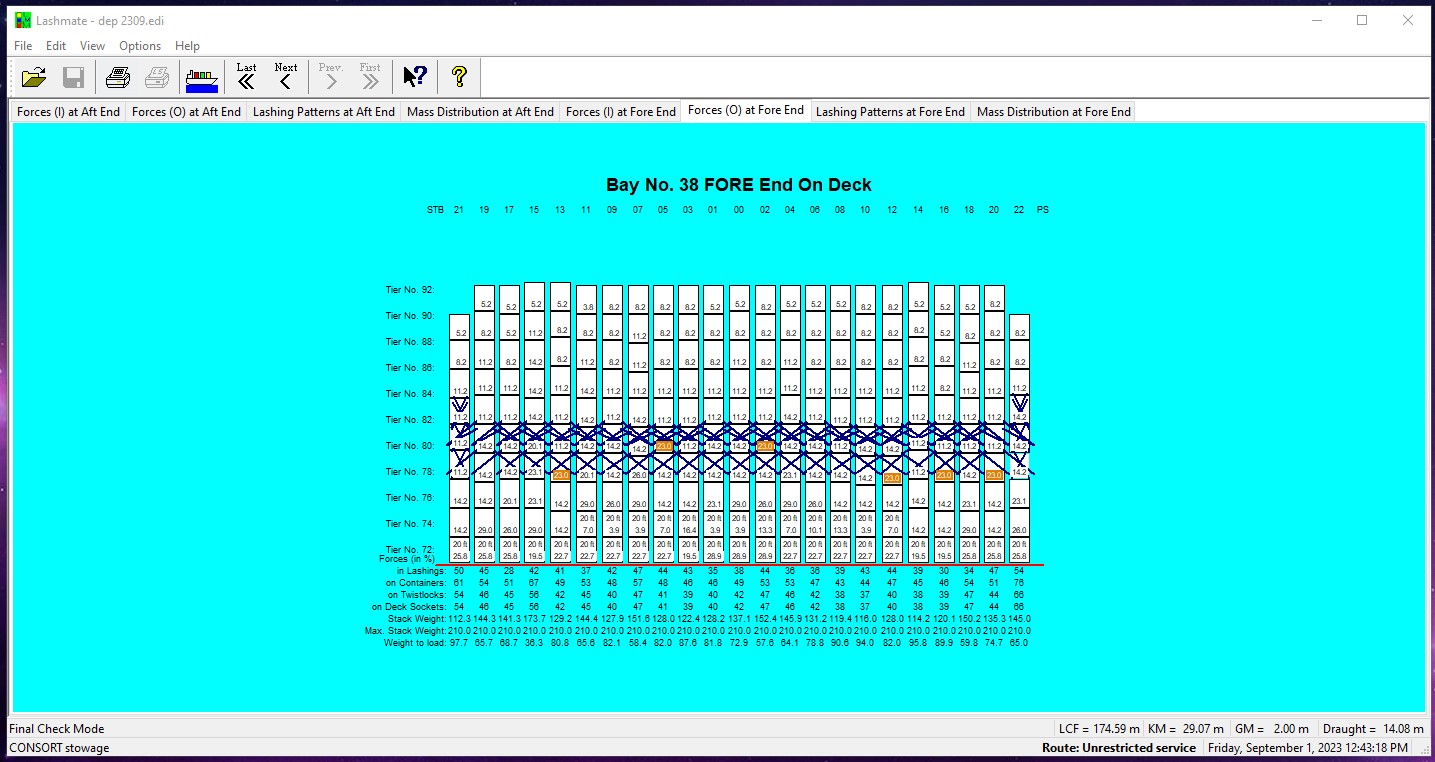Go to Next bay arrow button

click(286, 77)
